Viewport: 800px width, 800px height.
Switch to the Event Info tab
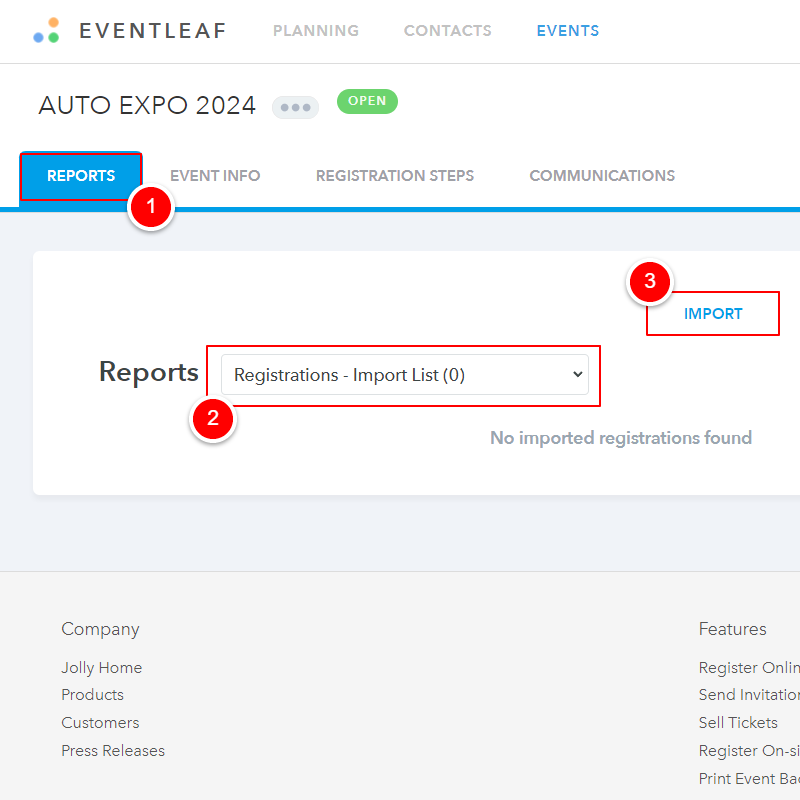[x=215, y=176]
